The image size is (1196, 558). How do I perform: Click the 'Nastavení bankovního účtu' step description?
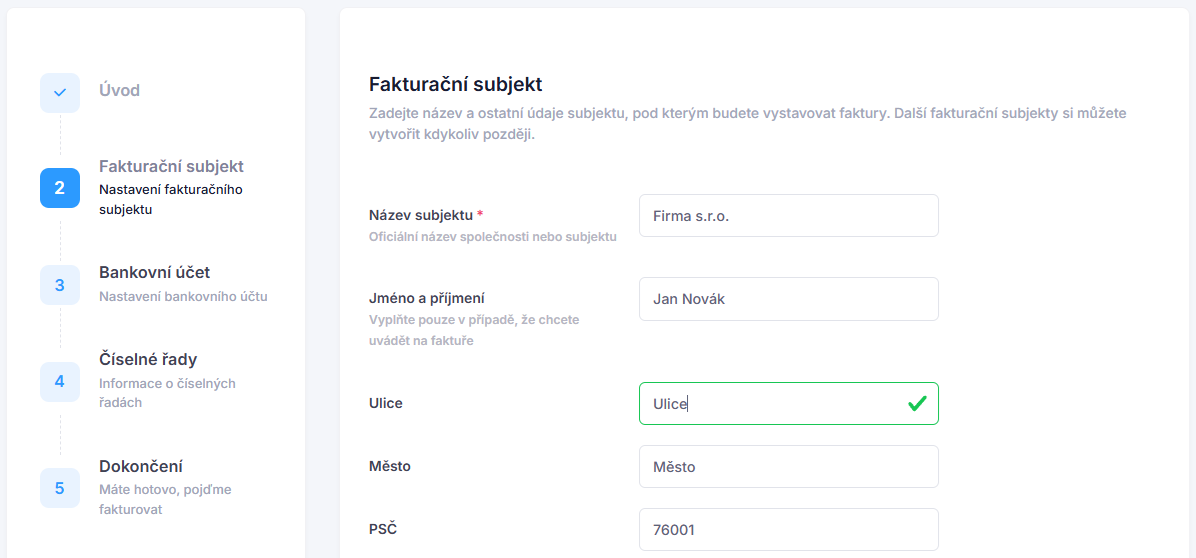tap(183, 297)
